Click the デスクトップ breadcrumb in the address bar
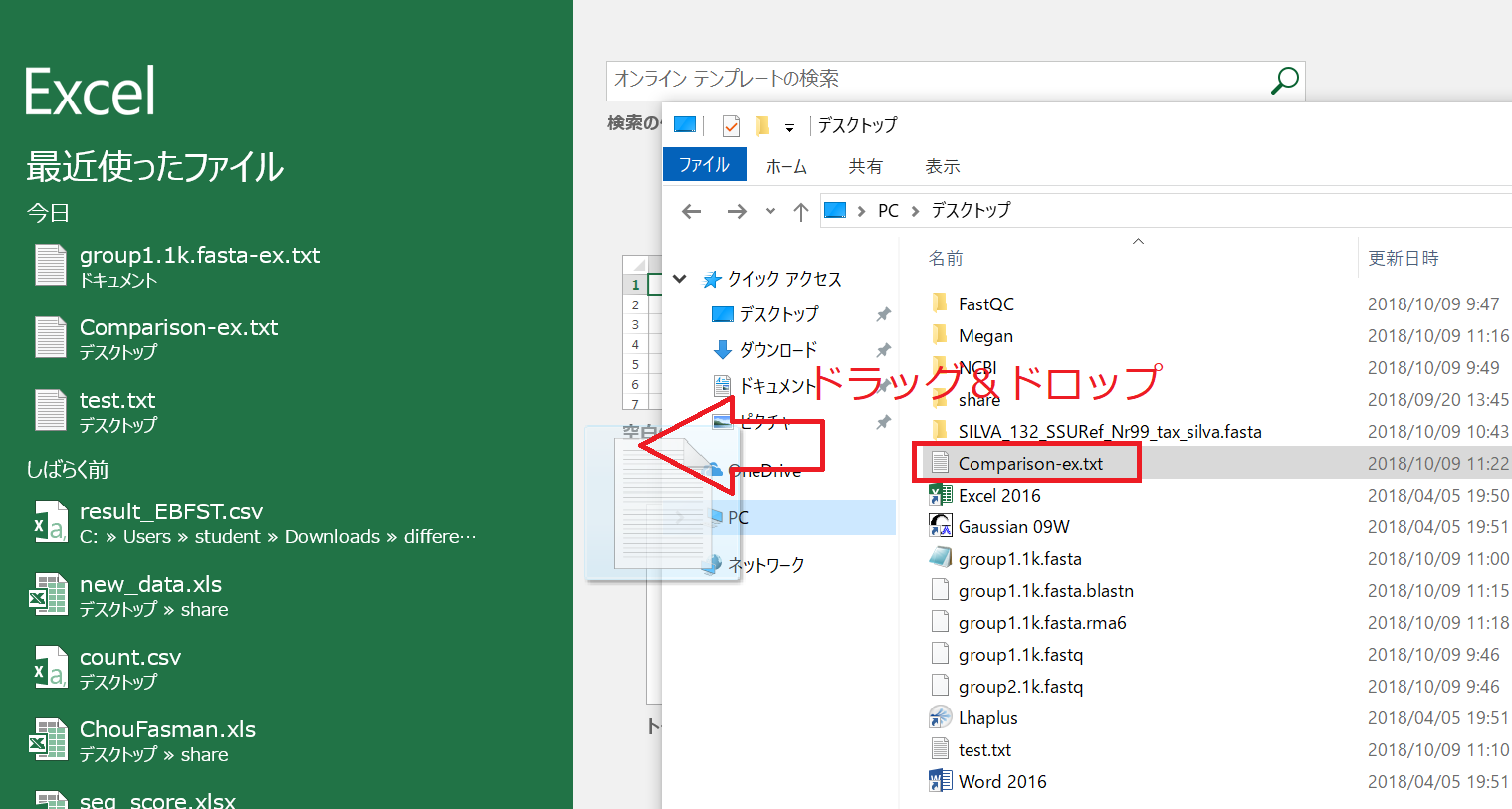This screenshot has width=1512, height=809. (971, 211)
